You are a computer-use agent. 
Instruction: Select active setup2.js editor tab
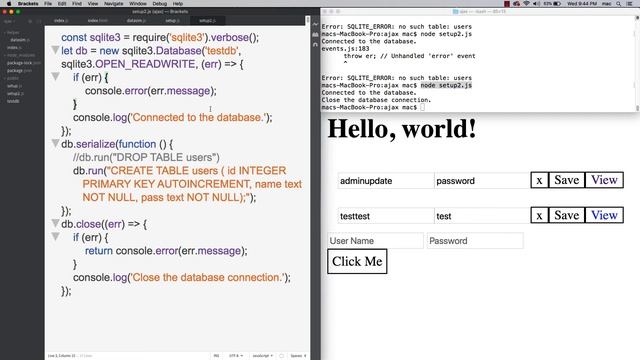point(207,20)
